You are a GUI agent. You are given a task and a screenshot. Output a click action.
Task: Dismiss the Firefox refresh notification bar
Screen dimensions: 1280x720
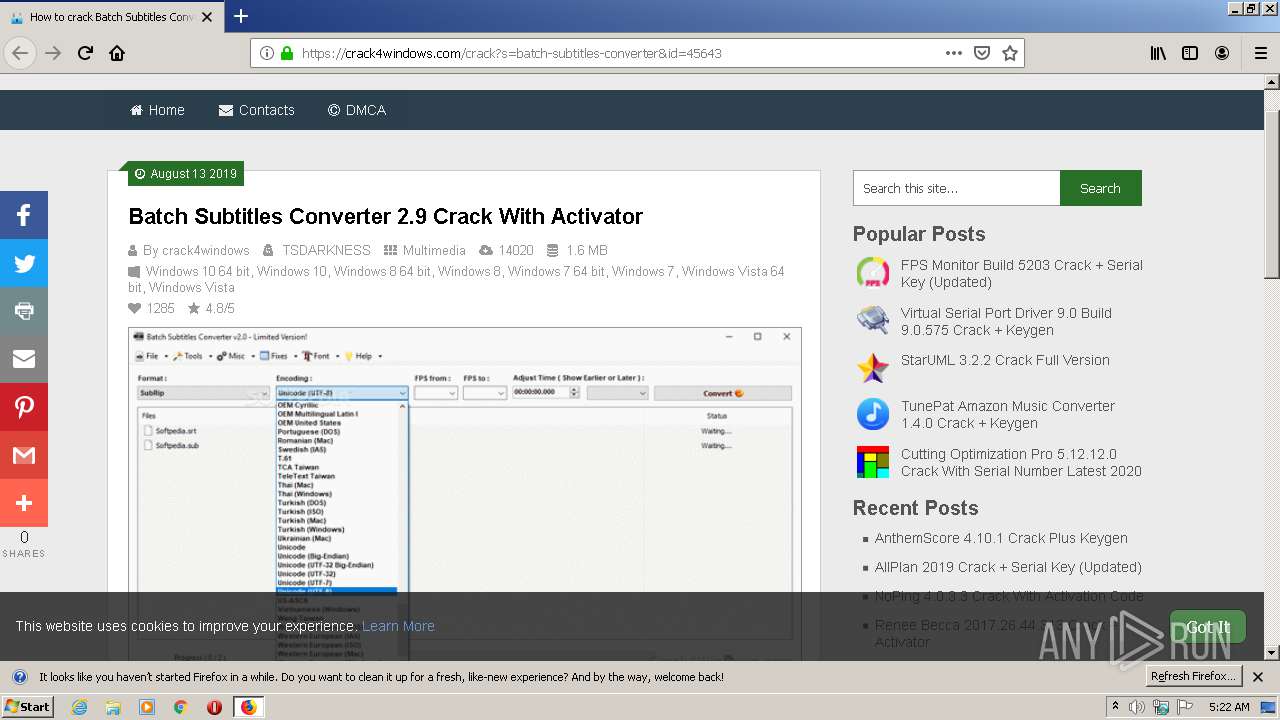tap(1259, 677)
